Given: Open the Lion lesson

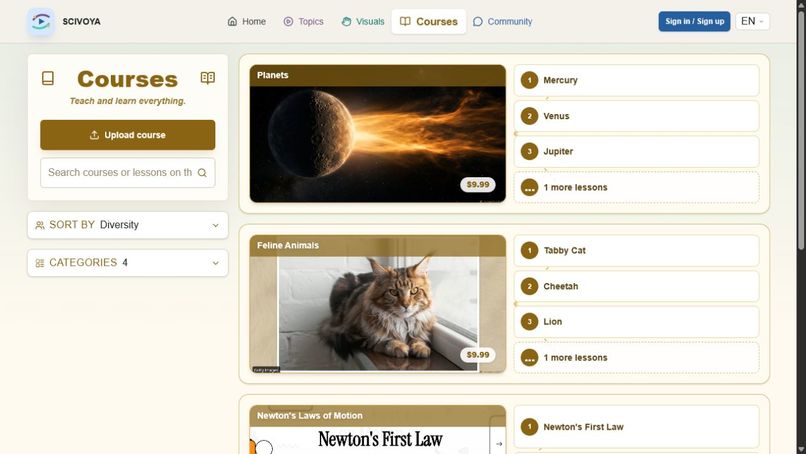Looking at the screenshot, I should [x=636, y=322].
